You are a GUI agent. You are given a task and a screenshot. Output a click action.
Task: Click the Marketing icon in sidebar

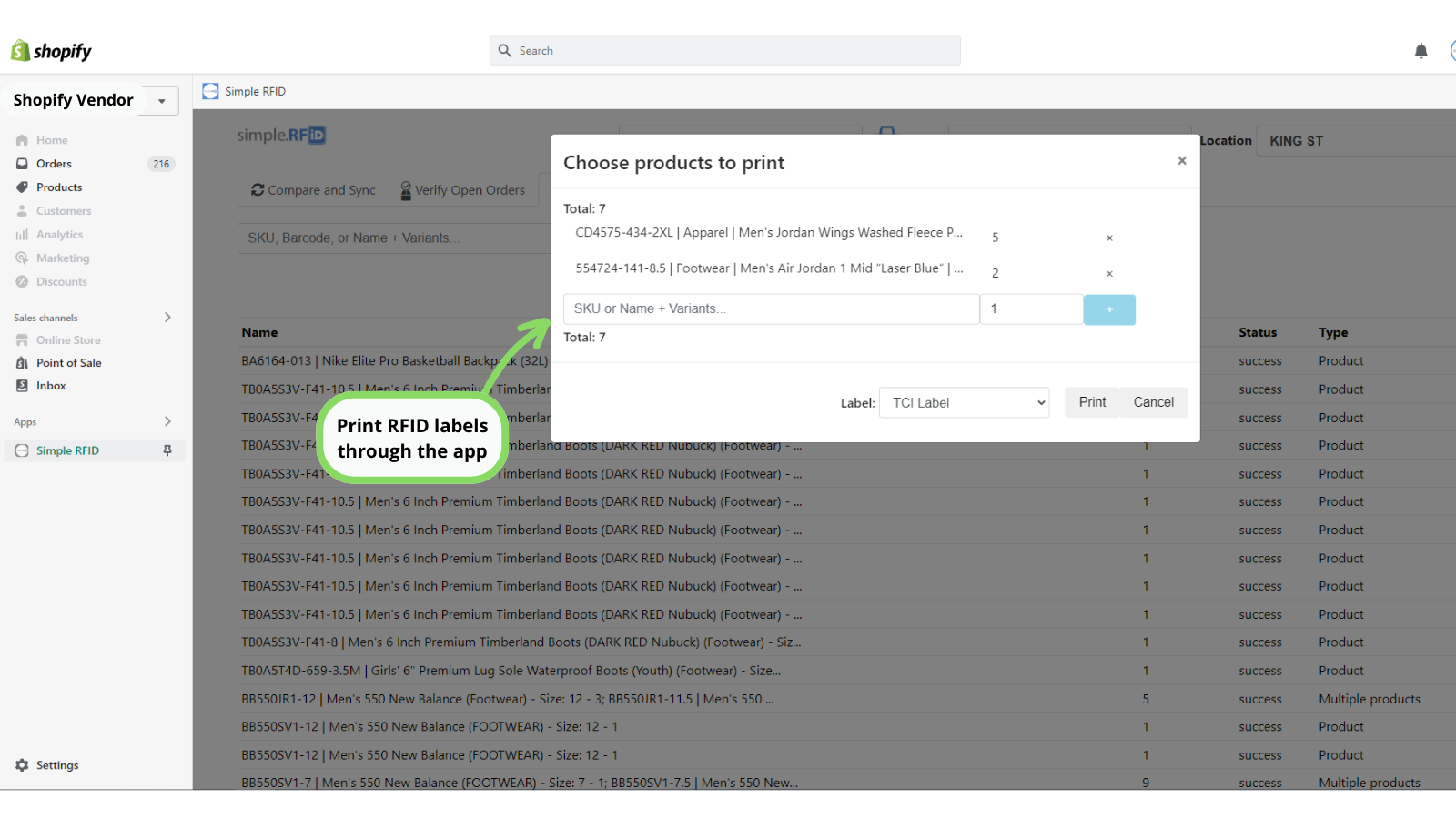coord(22,258)
